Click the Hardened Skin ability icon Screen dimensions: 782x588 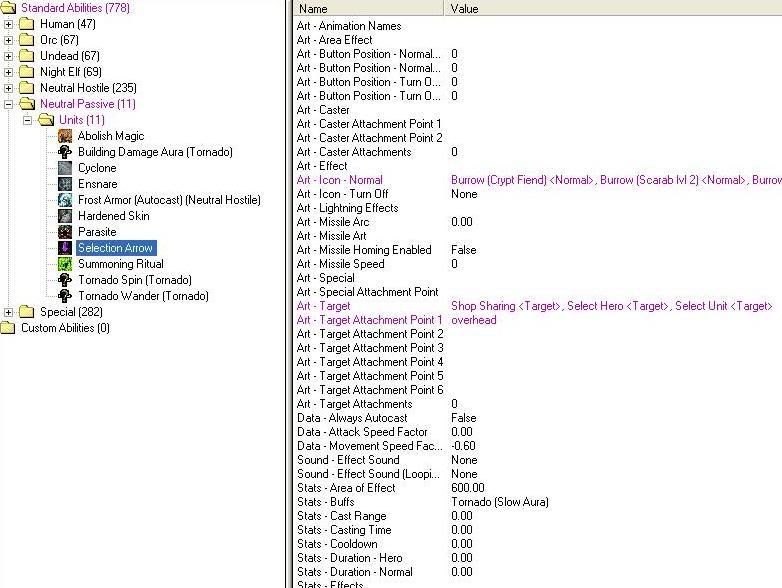tap(65, 216)
